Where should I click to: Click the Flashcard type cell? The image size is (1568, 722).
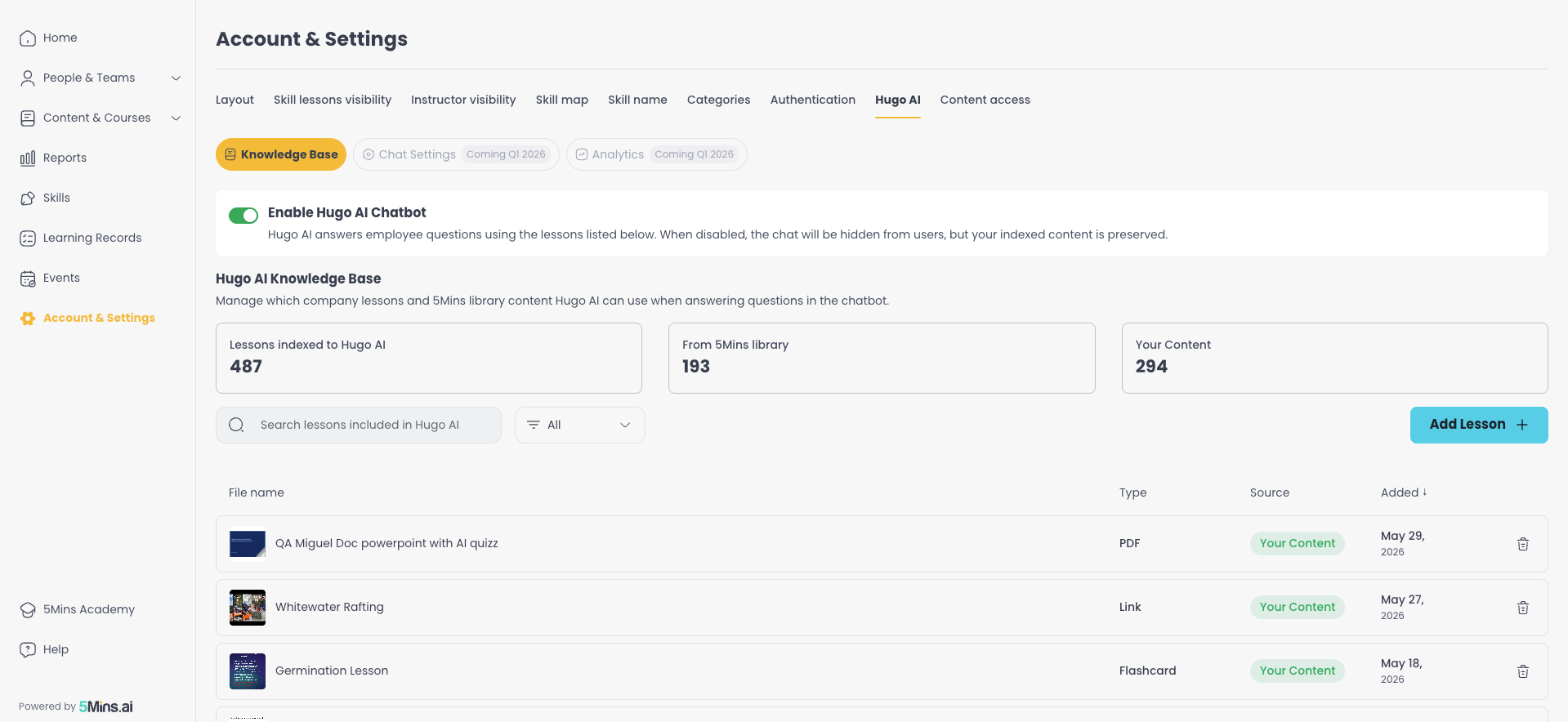click(x=1148, y=671)
